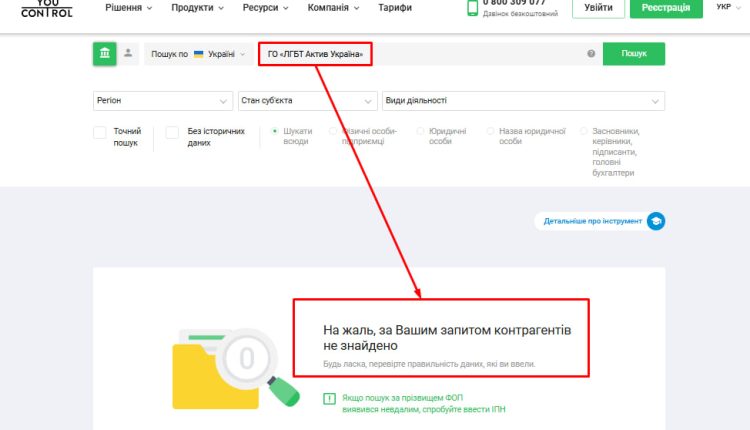Image resolution: width=750 pixels, height=430 pixels.
Task: Click the green exclamation hint icon
Action: click(329, 399)
